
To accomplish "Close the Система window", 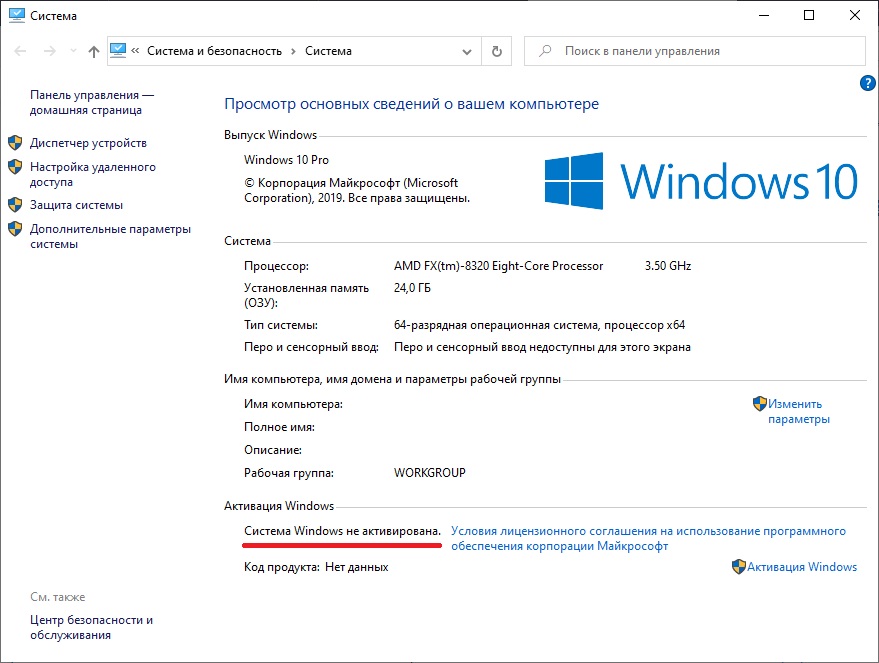I will (855, 15).
